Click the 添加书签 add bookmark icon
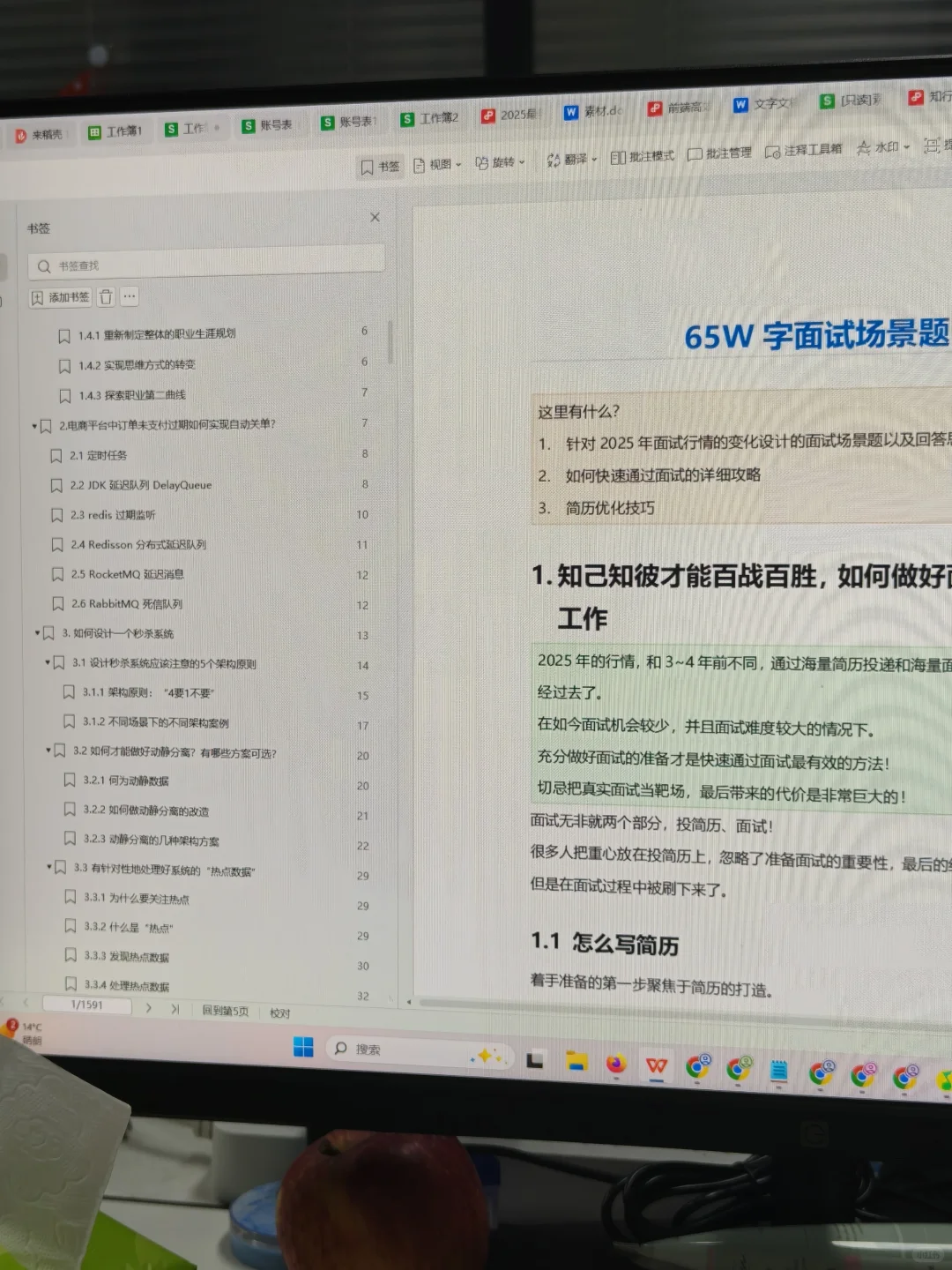Image resolution: width=952 pixels, height=1270 pixels. point(60,297)
